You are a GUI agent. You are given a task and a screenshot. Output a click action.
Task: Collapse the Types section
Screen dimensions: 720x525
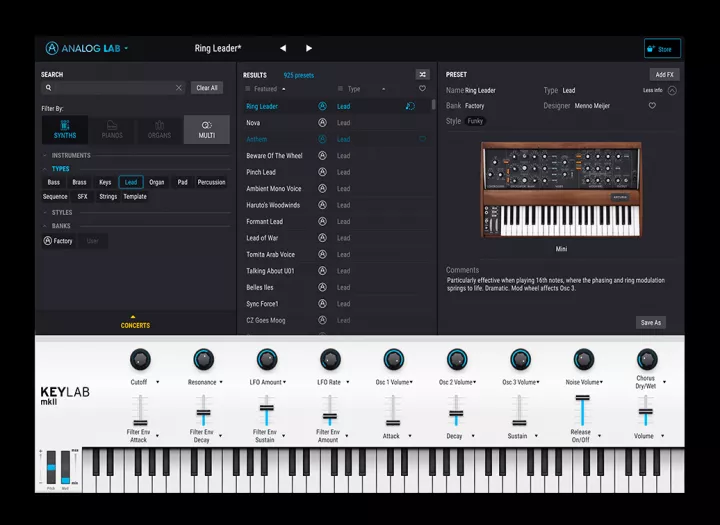(60, 169)
